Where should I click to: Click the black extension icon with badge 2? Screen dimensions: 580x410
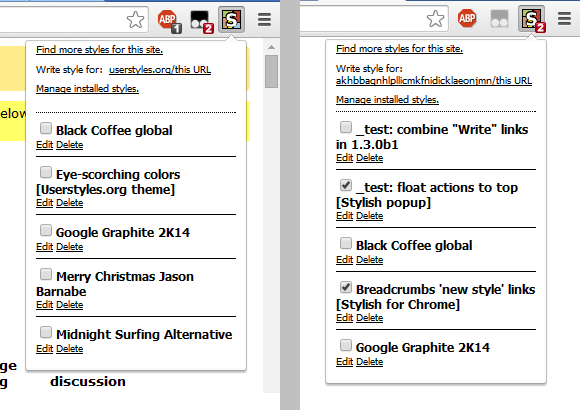[x=201, y=21]
